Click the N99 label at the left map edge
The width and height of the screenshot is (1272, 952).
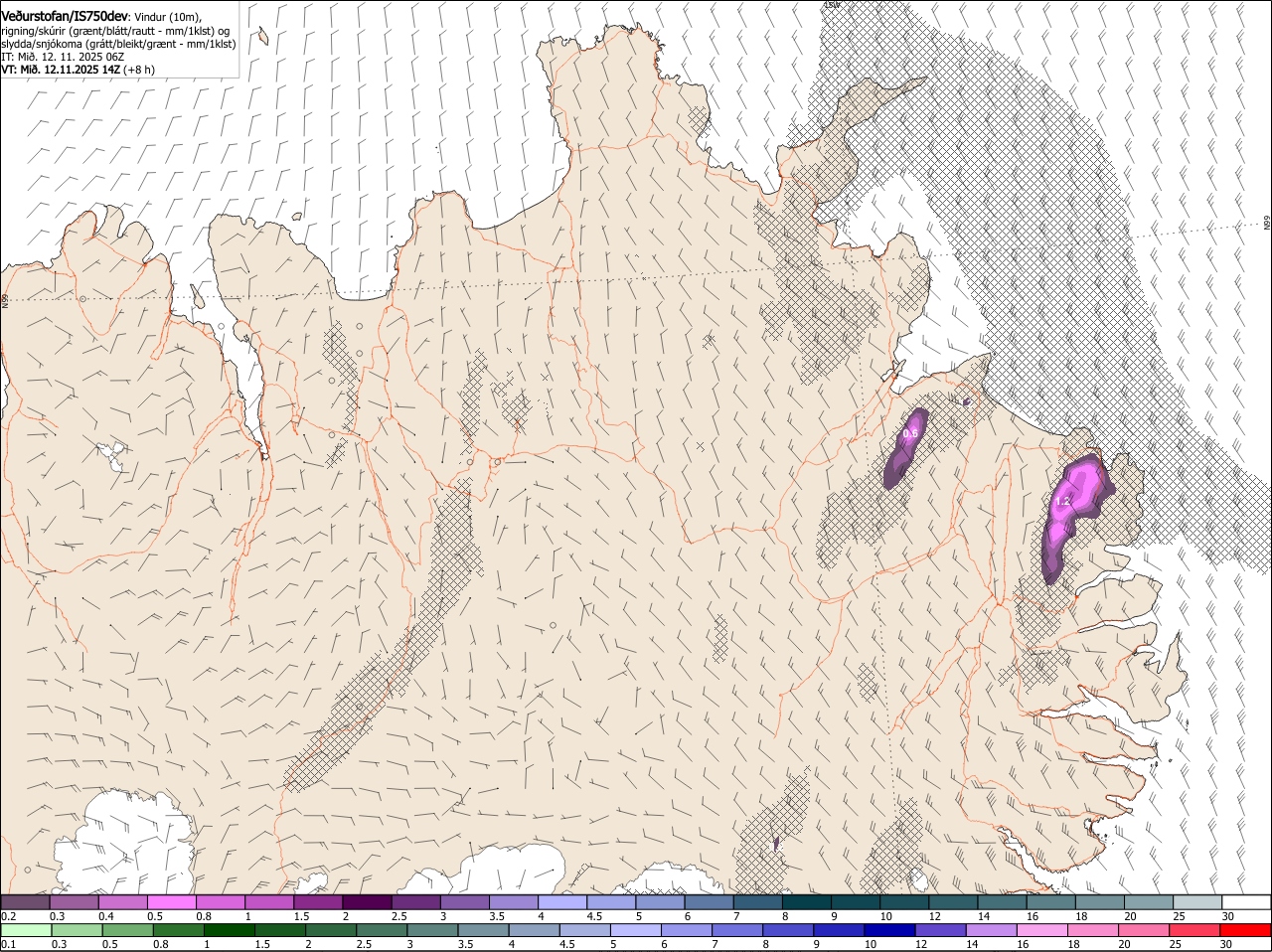(5, 299)
